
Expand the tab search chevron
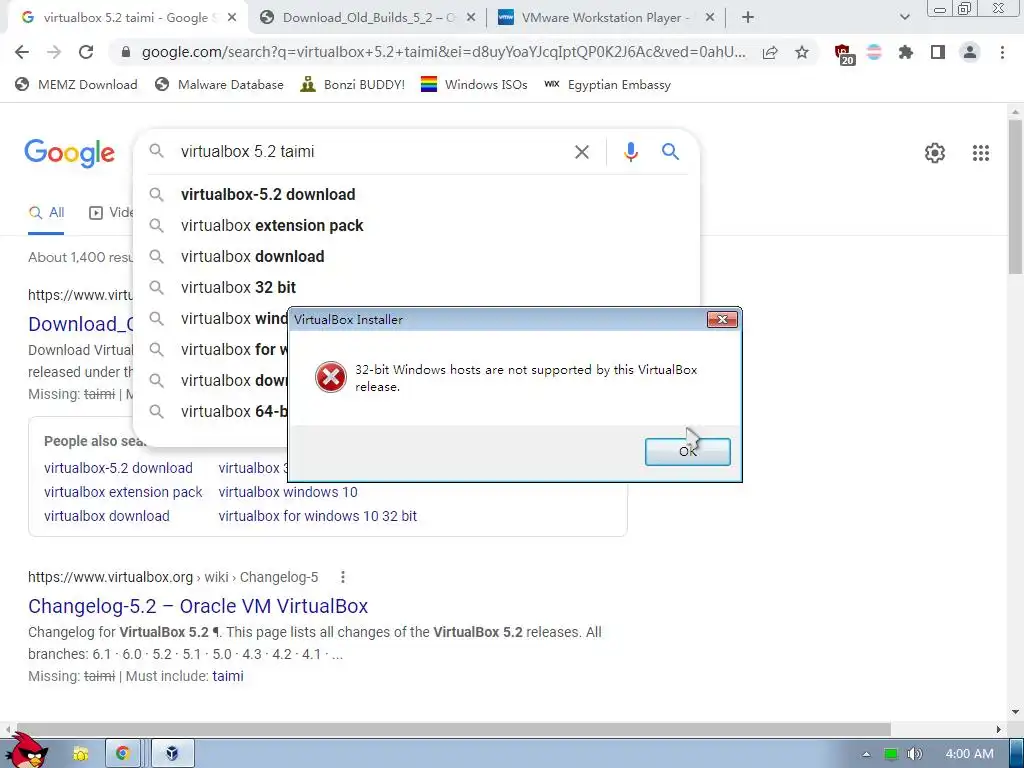[904, 18]
